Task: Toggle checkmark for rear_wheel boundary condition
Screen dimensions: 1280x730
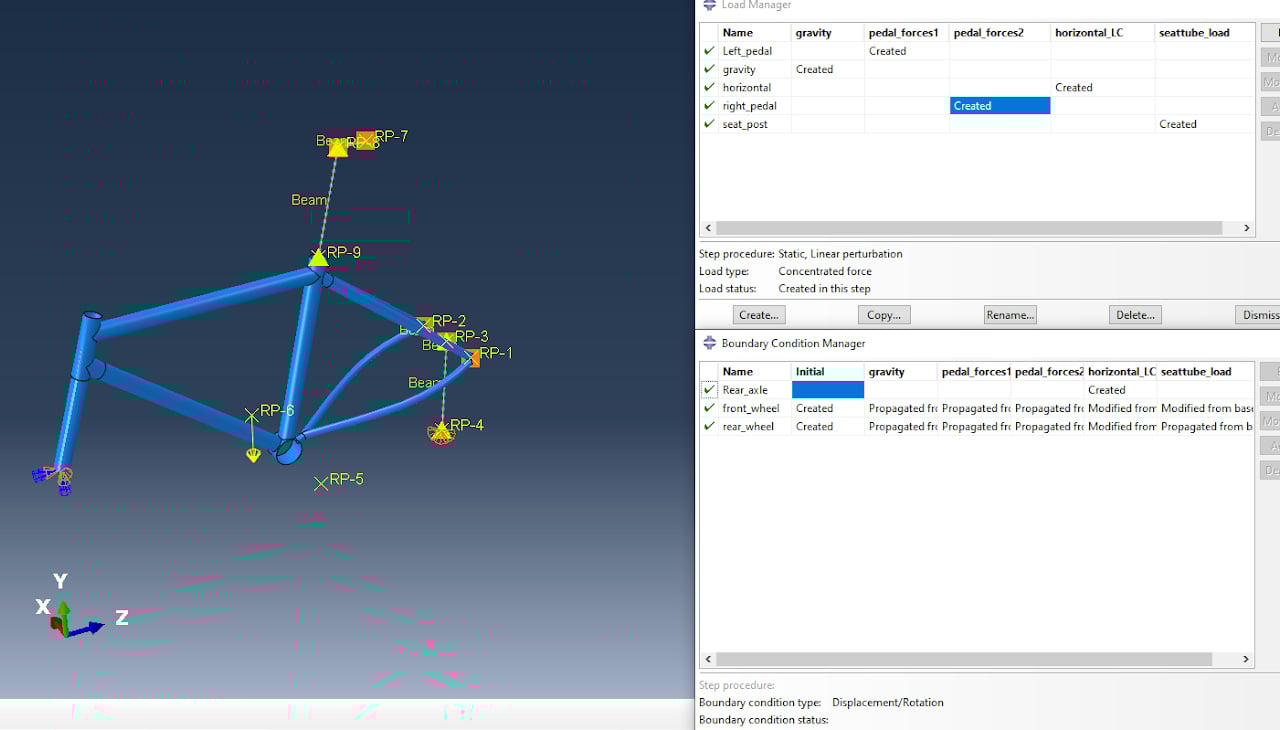Action: pyautogui.click(x=709, y=426)
